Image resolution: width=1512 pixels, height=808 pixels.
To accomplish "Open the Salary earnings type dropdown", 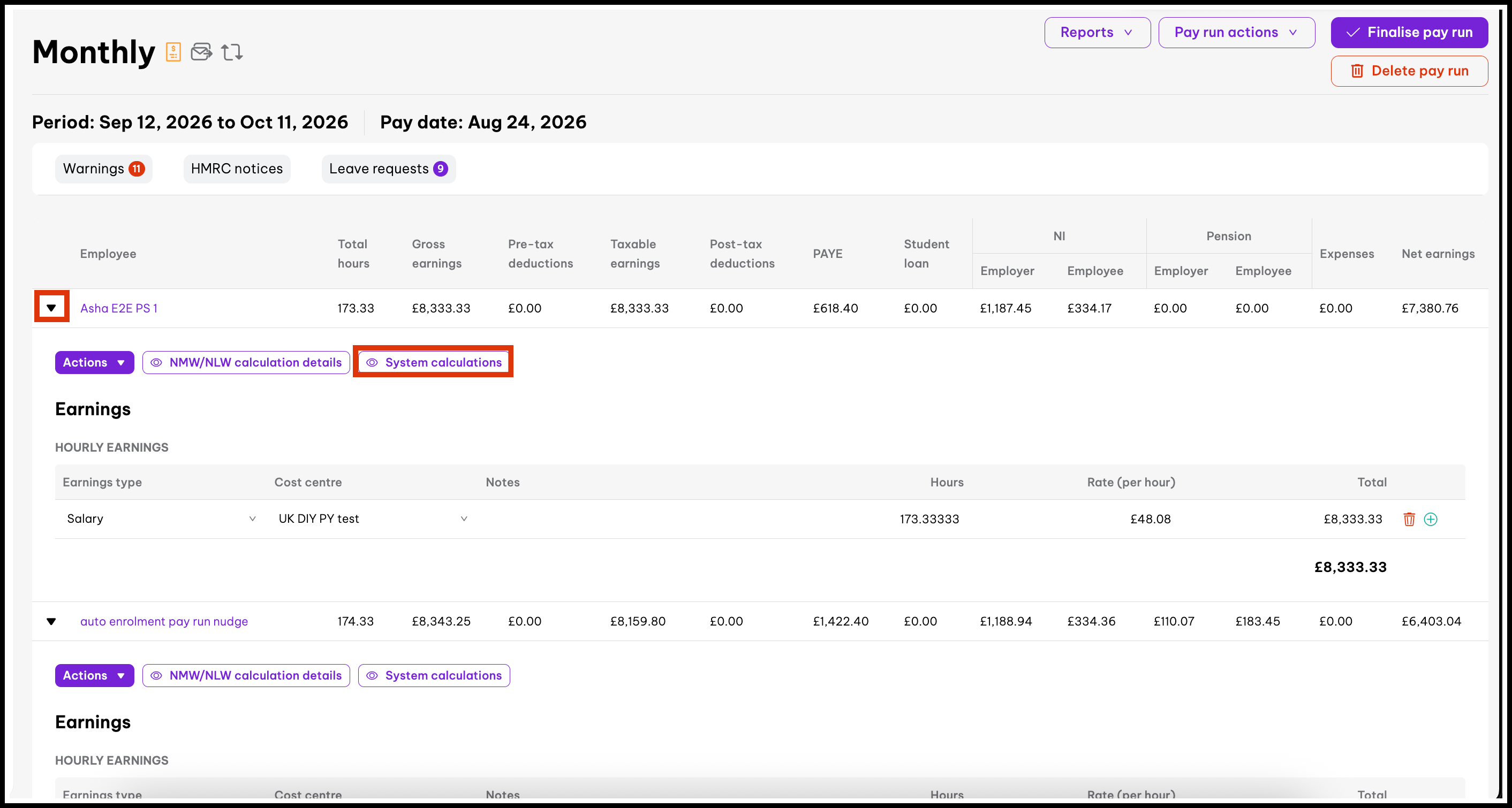I will pos(161,519).
